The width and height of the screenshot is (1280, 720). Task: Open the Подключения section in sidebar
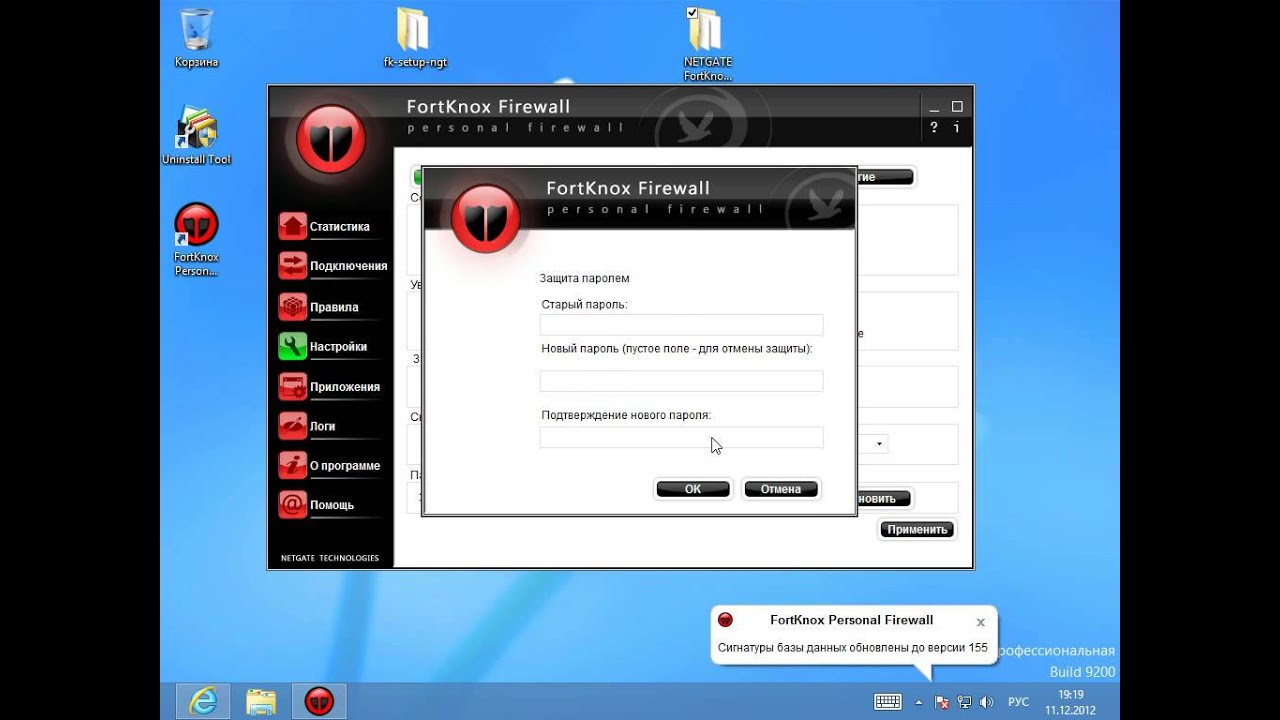[x=333, y=266]
